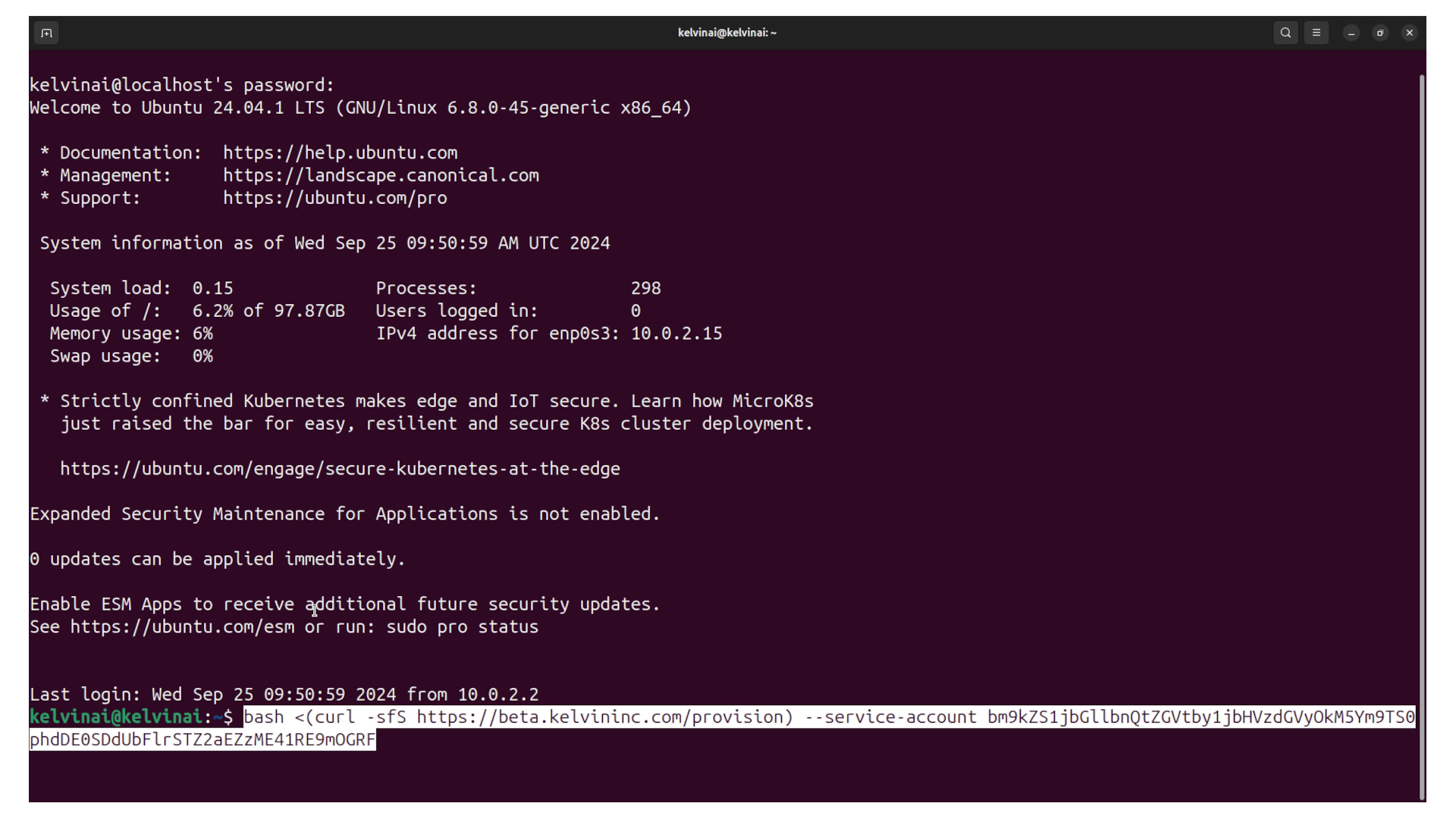Click the beta.kelvininc.com/provision URL in the command
The height and width of the screenshot is (819, 1456).
coord(599,717)
